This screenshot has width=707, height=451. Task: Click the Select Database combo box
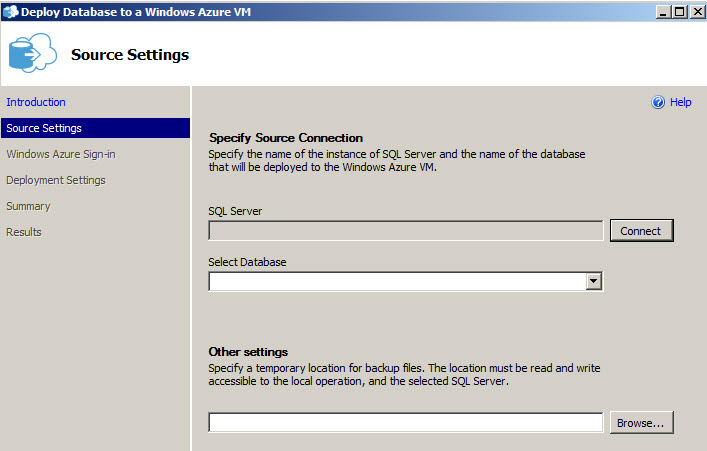click(406, 281)
